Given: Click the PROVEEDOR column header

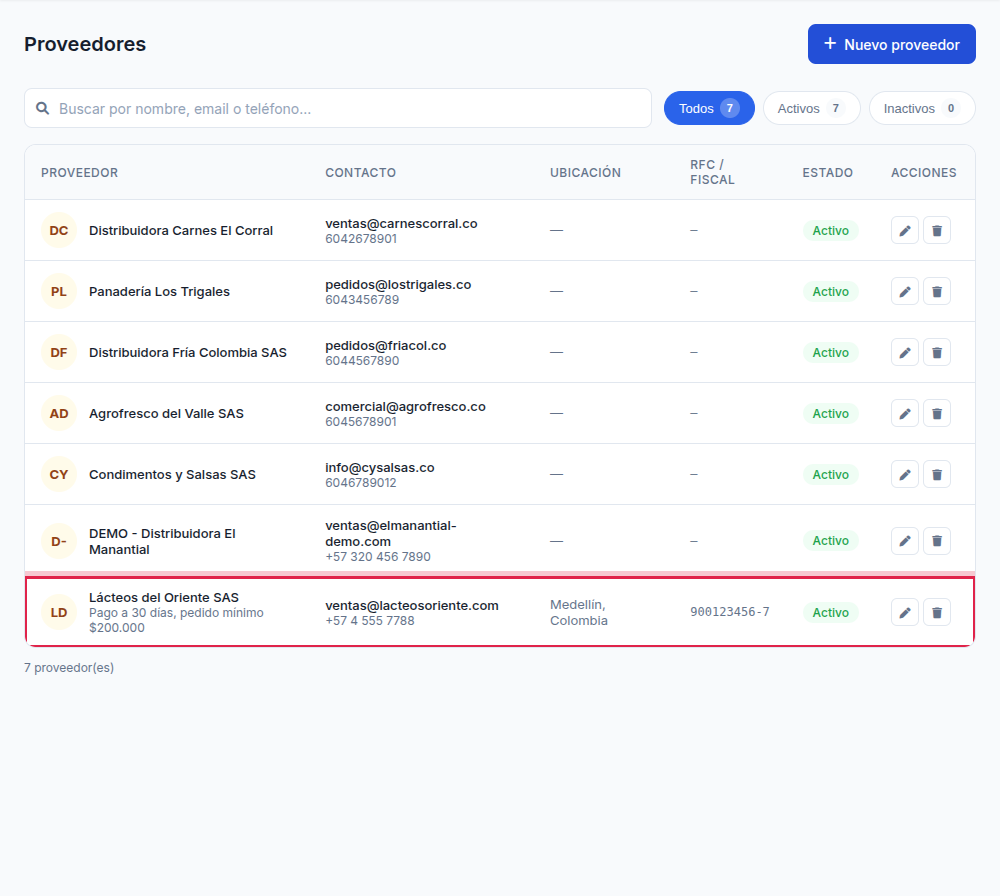Looking at the screenshot, I should click(80, 173).
